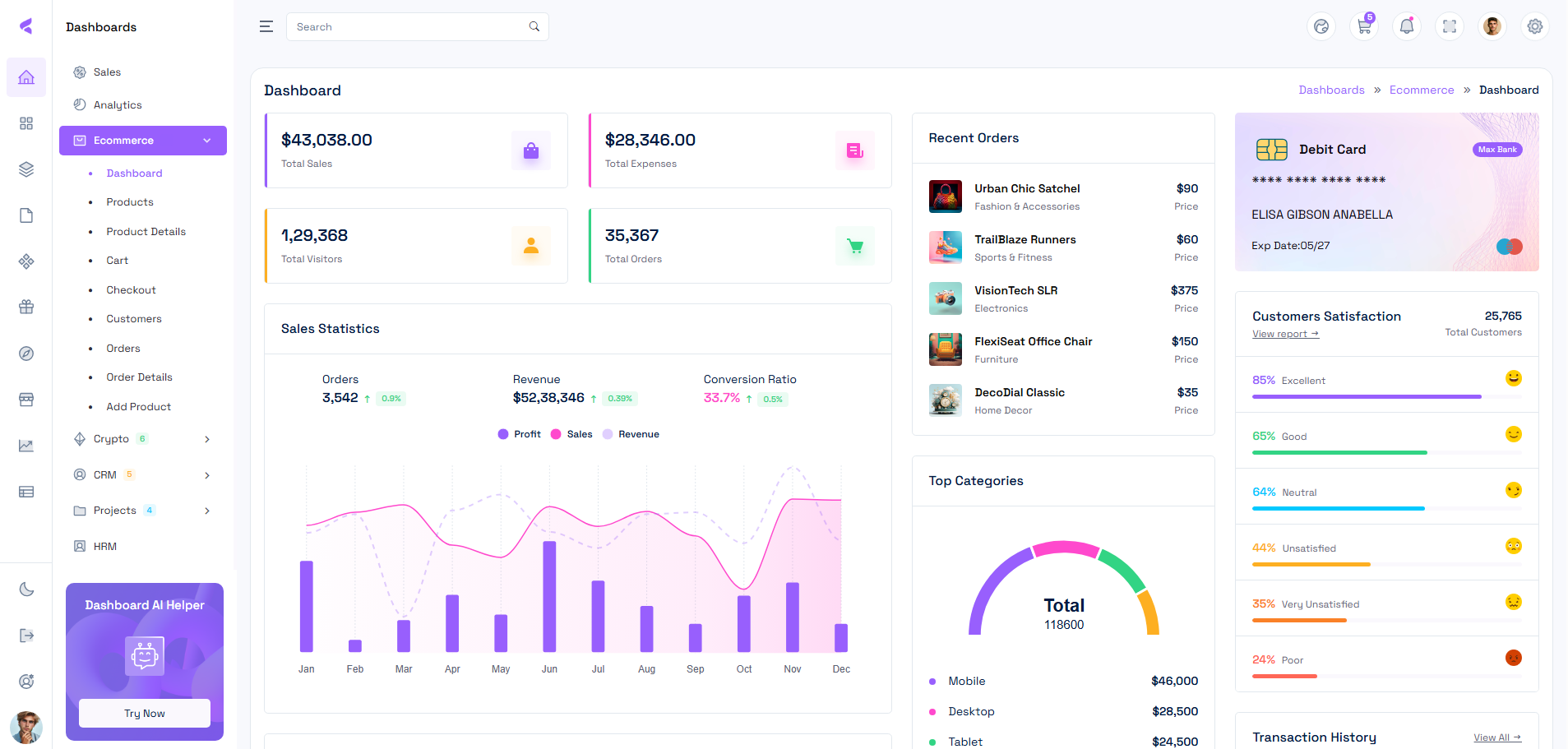The height and width of the screenshot is (749, 1568).
Task: Open Orders in the submenu
Action: (x=123, y=349)
